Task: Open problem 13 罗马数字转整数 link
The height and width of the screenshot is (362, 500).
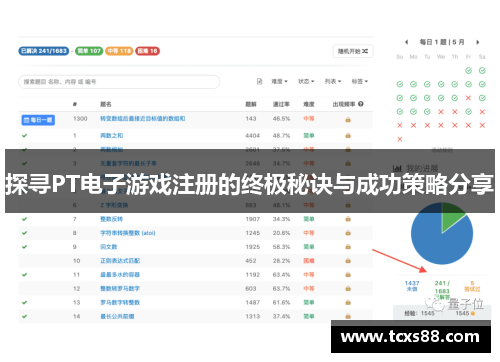Action: click(120, 302)
